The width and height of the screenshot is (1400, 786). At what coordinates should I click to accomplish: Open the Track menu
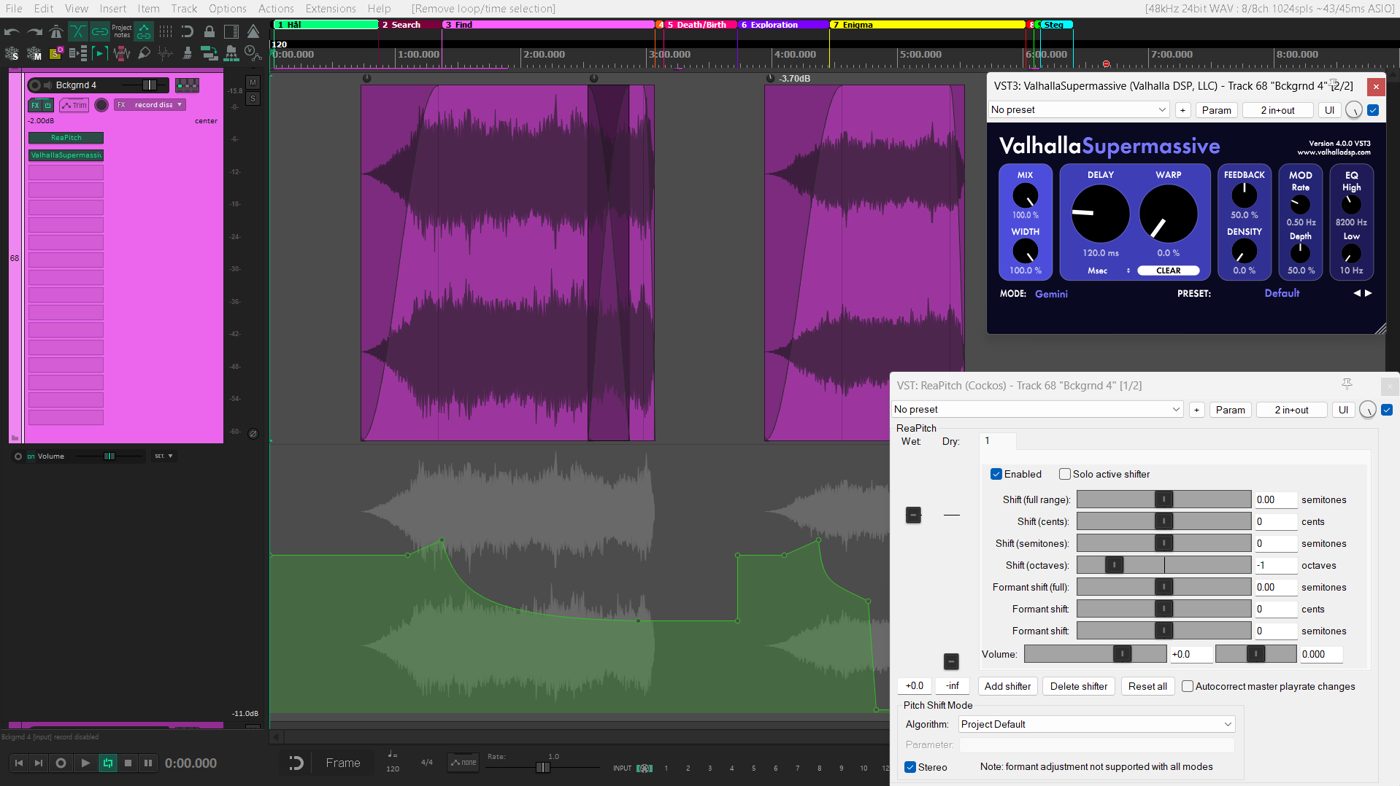pos(184,8)
